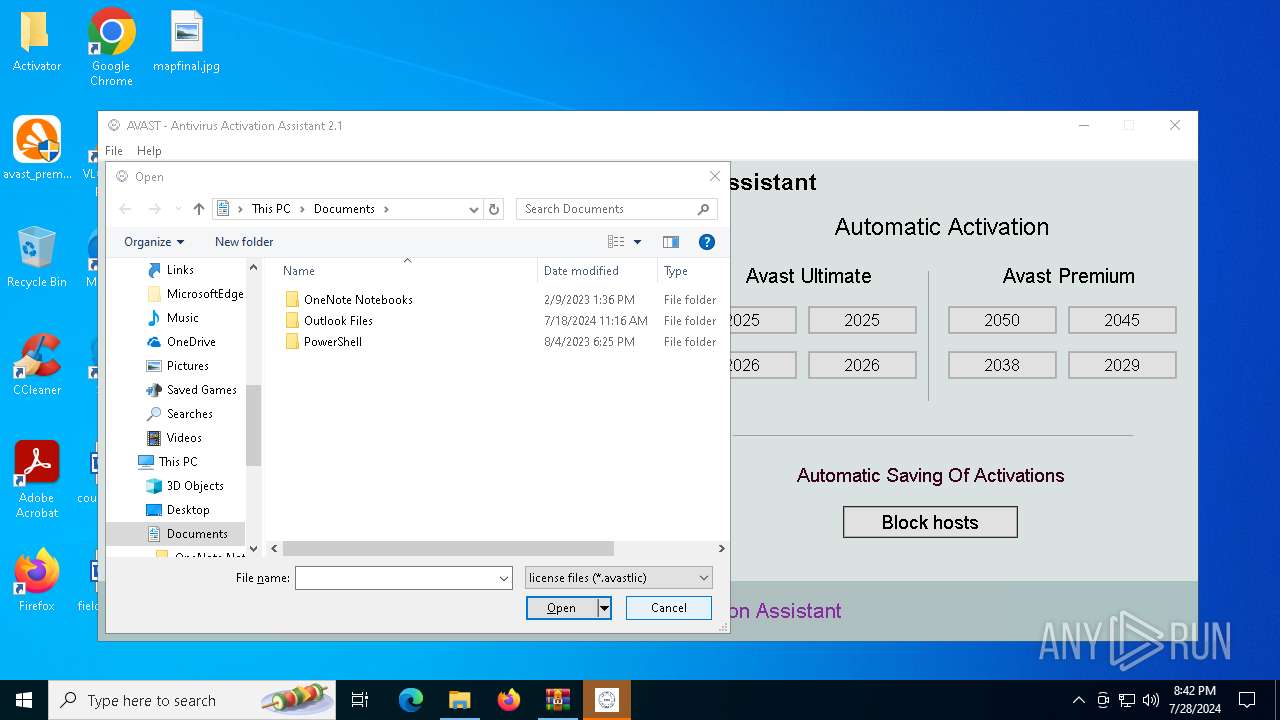This screenshot has height=720, width=1280.
Task: Open the notification center
Action: pos(1247,700)
